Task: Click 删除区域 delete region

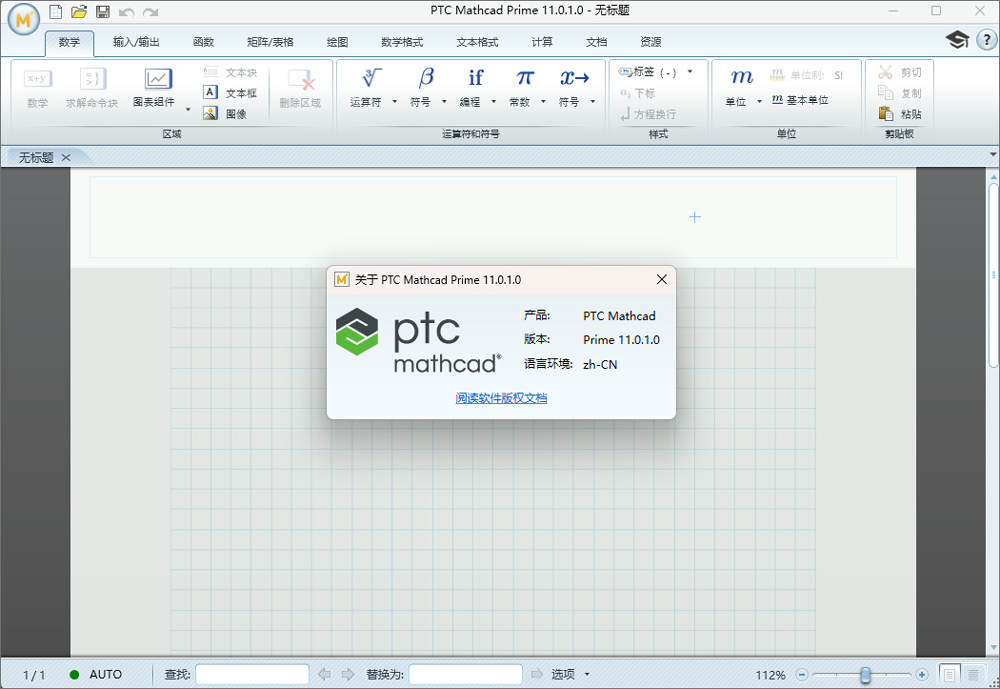Action: (x=300, y=89)
